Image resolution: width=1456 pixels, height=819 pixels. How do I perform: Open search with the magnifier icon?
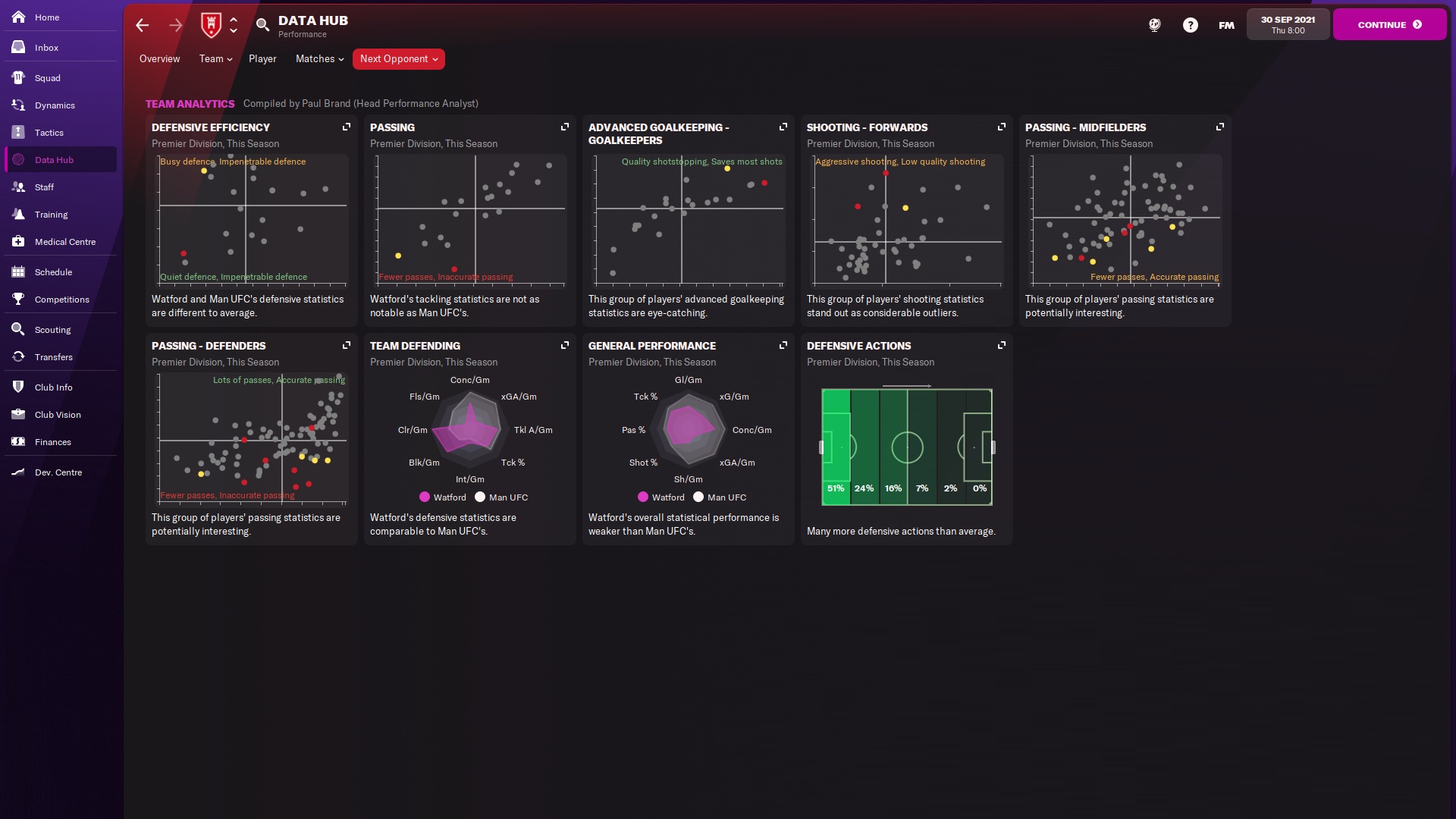coord(262,25)
